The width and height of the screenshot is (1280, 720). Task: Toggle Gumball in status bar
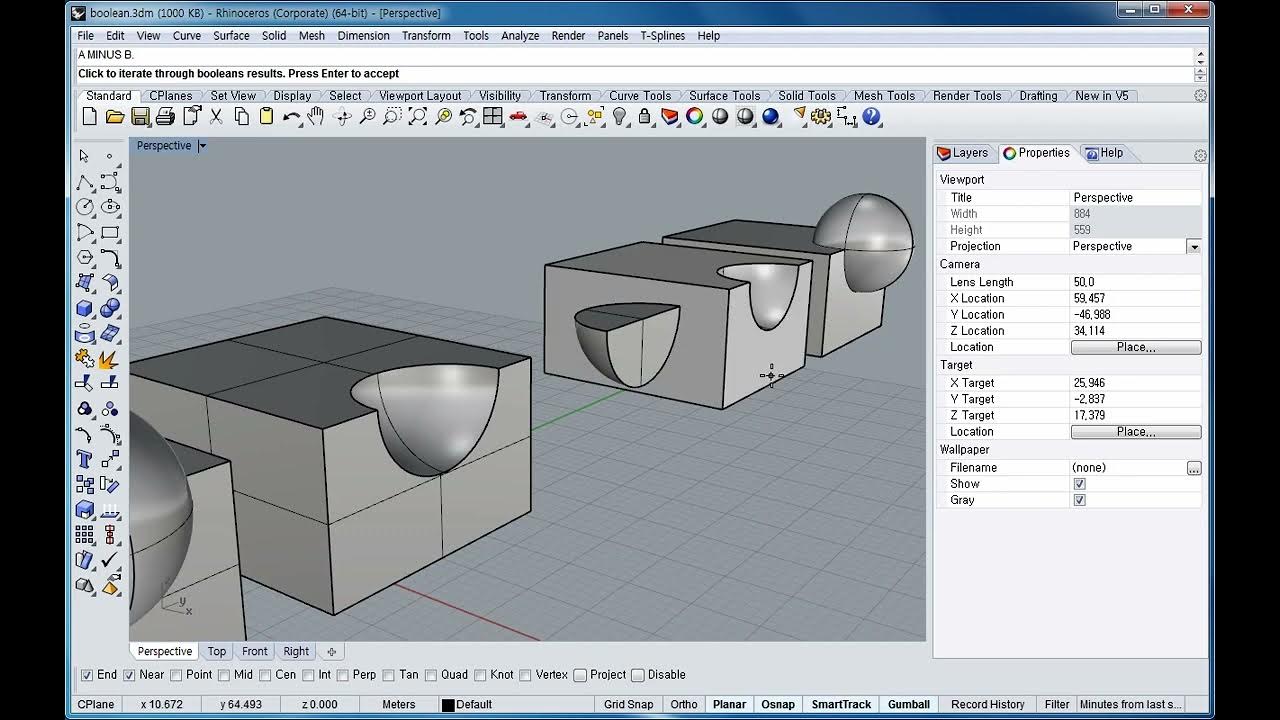pos(909,704)
